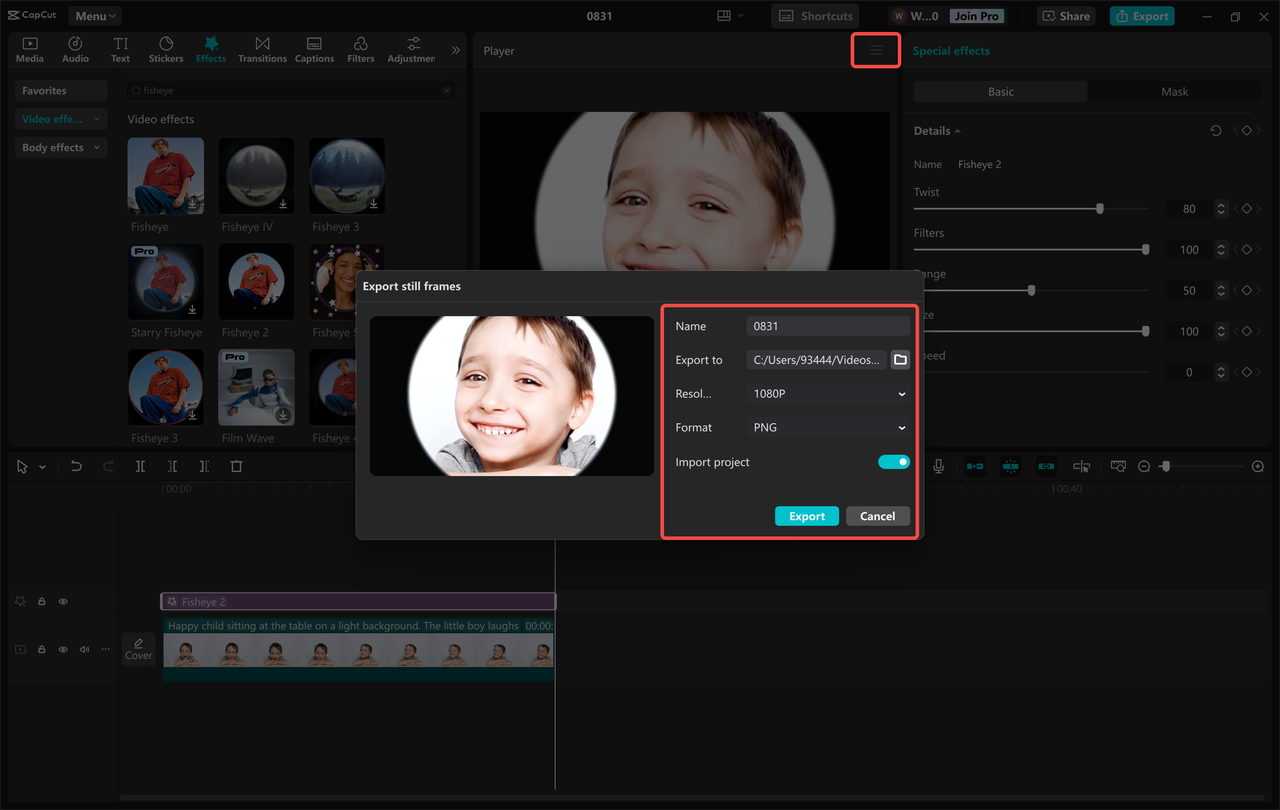1280x810 pixels.
Task: Click the Export to path field
Action: click(816, 360)
